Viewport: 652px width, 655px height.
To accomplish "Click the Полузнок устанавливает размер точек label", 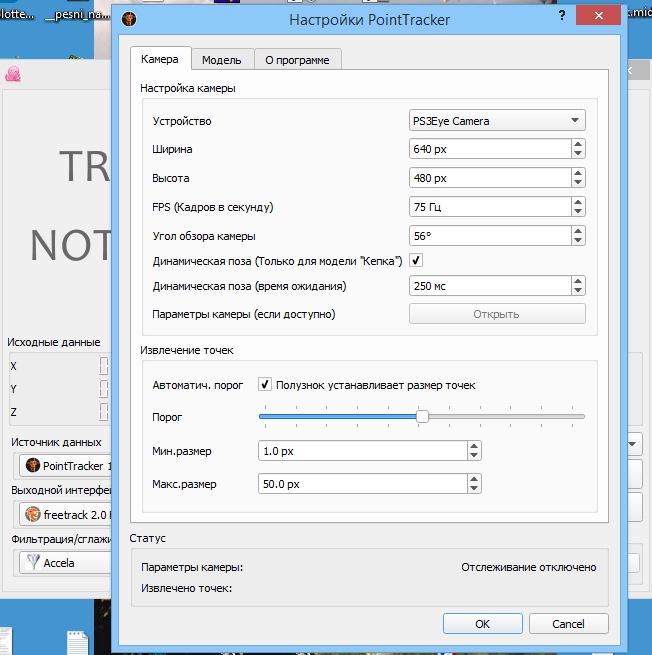I will tap(375, 385).
